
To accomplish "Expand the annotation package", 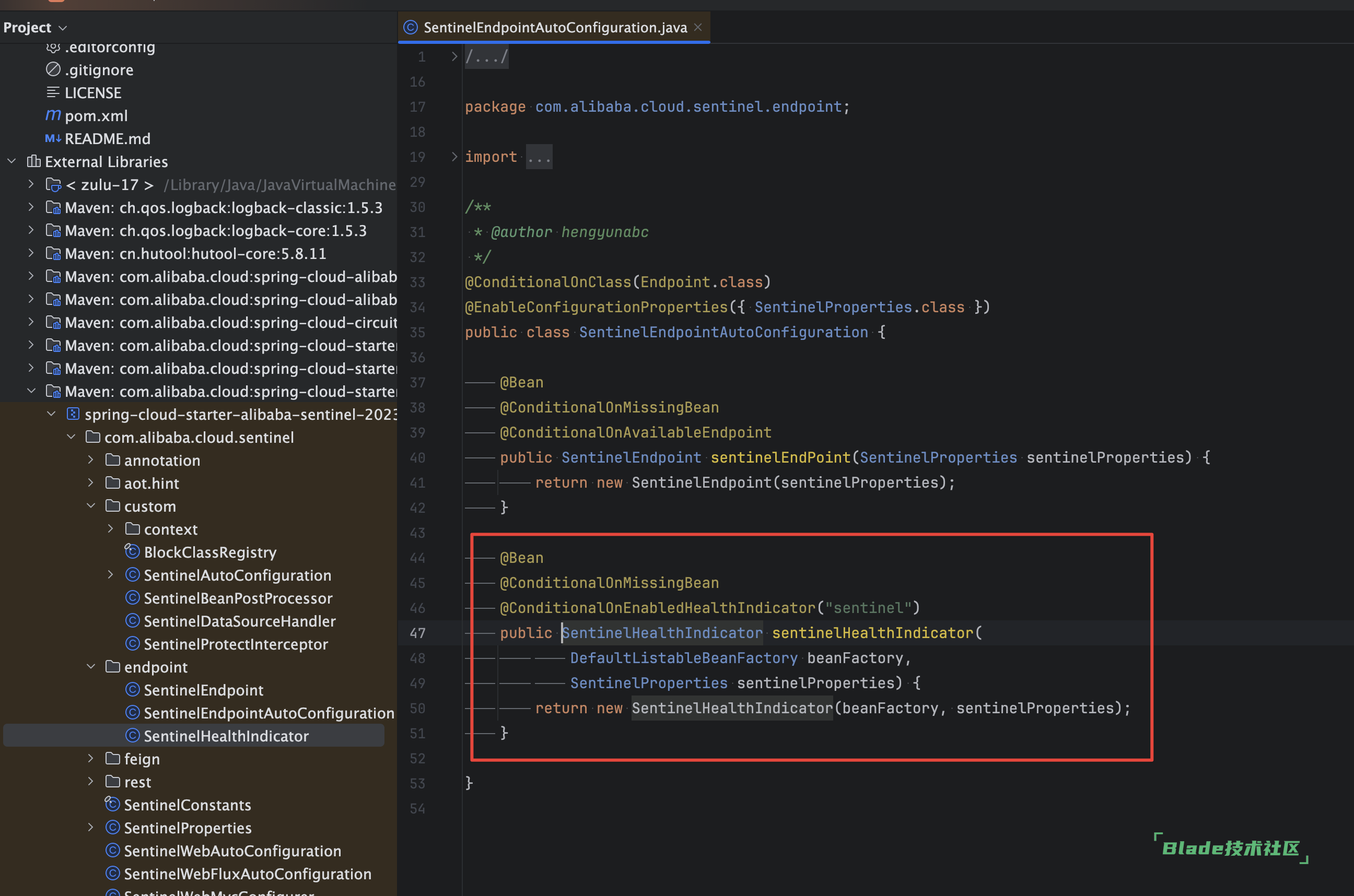I will pyautogui.click(x=91, y=460).
